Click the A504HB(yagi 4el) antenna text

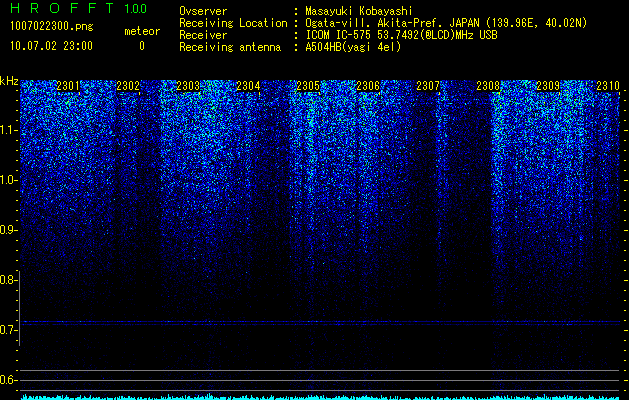353,47
